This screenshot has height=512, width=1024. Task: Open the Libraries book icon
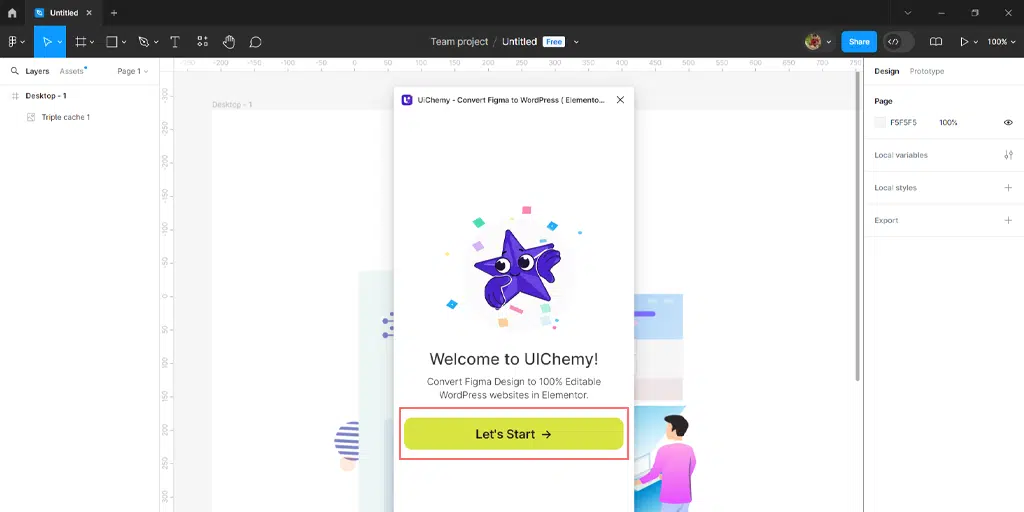tap(936, 42)
